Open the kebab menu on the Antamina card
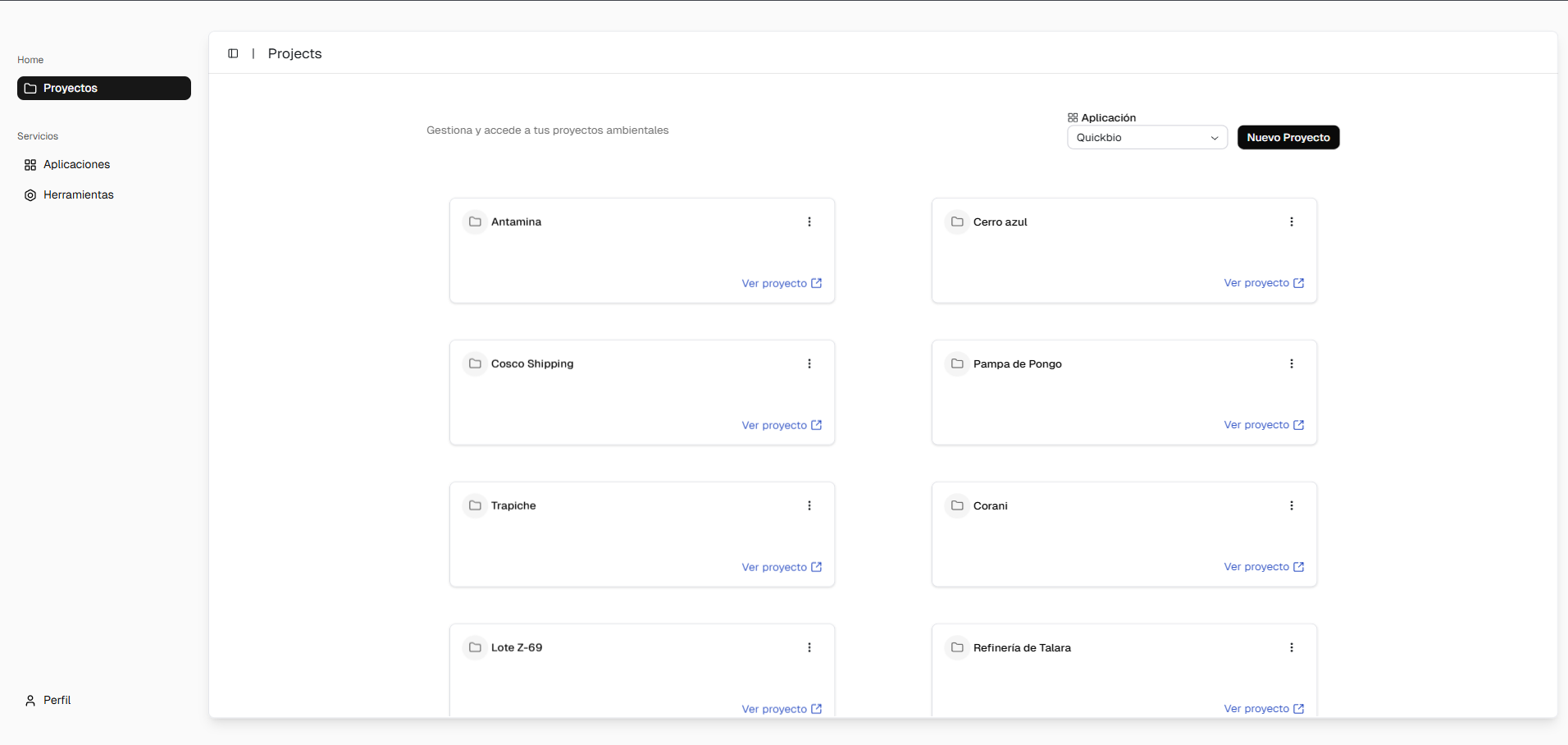The width and height of the screenshot is (1568, 745). pyautogui.click(x=810, y=222)
